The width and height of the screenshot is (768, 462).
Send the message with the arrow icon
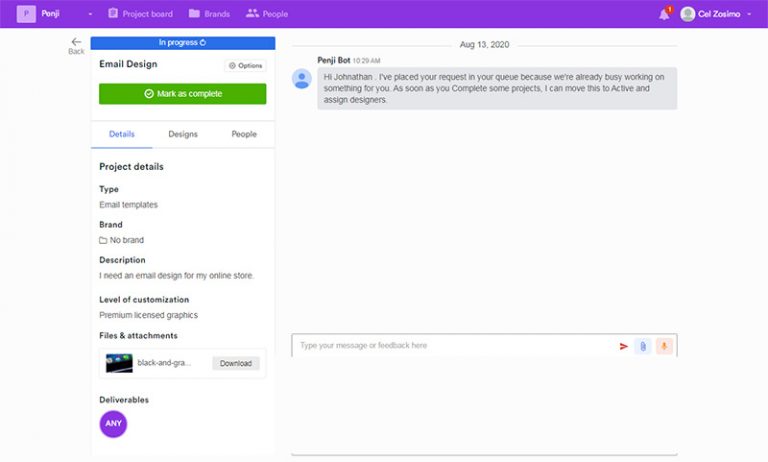point(624,346)
